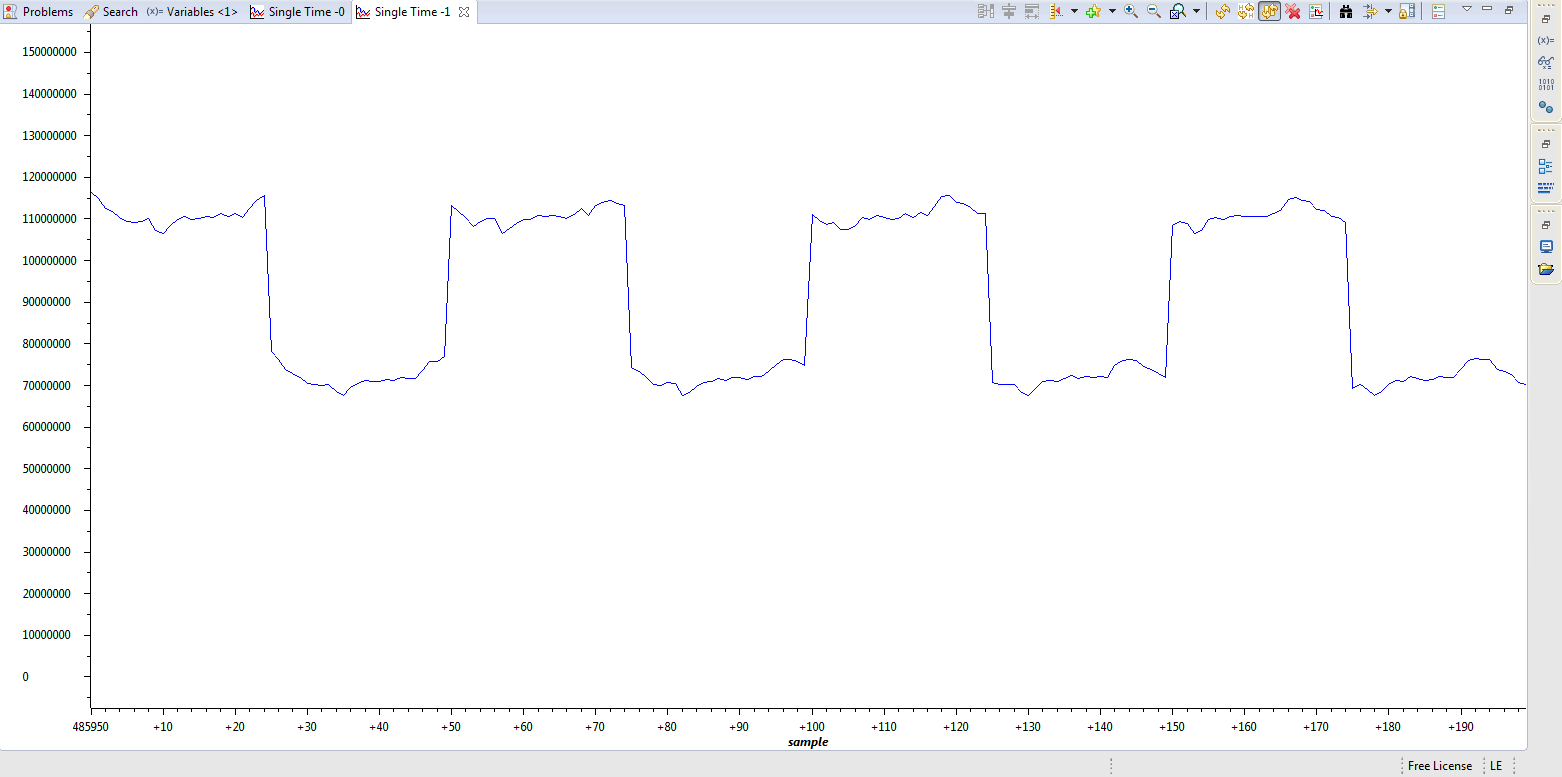Close the Single Time -1 tab
This screenshot has width=1562, height=777.
(x=464, y=12)
